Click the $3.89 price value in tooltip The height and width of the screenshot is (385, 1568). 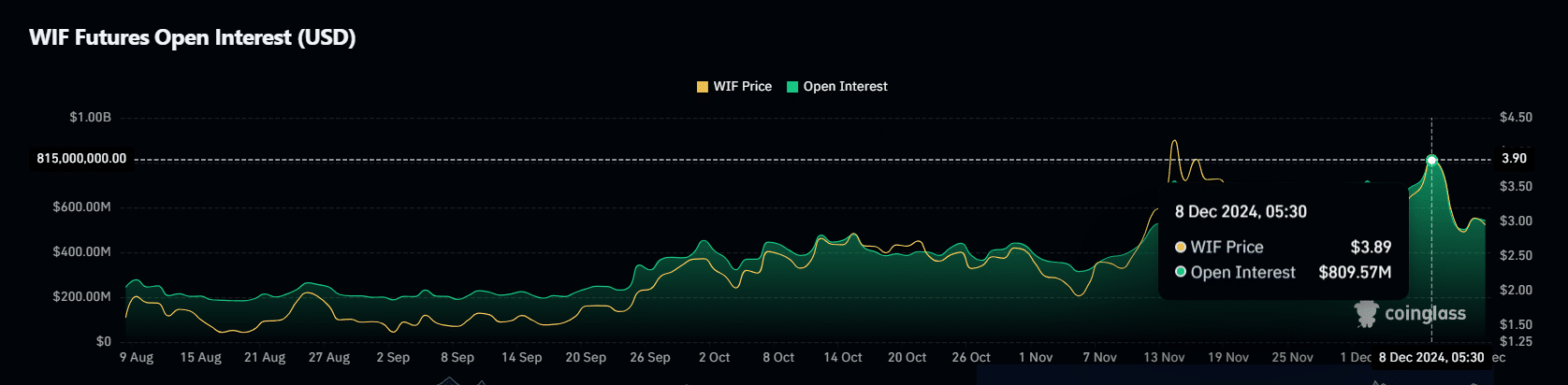(1371, 247)
